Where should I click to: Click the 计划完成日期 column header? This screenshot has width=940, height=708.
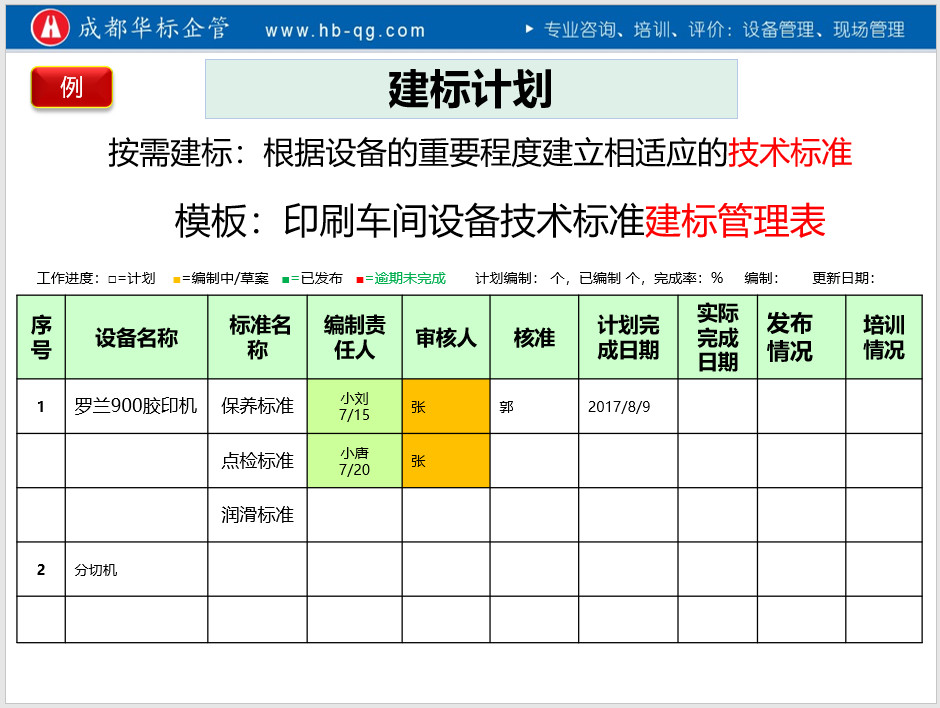pyautogui.click(x=628, y=338)
